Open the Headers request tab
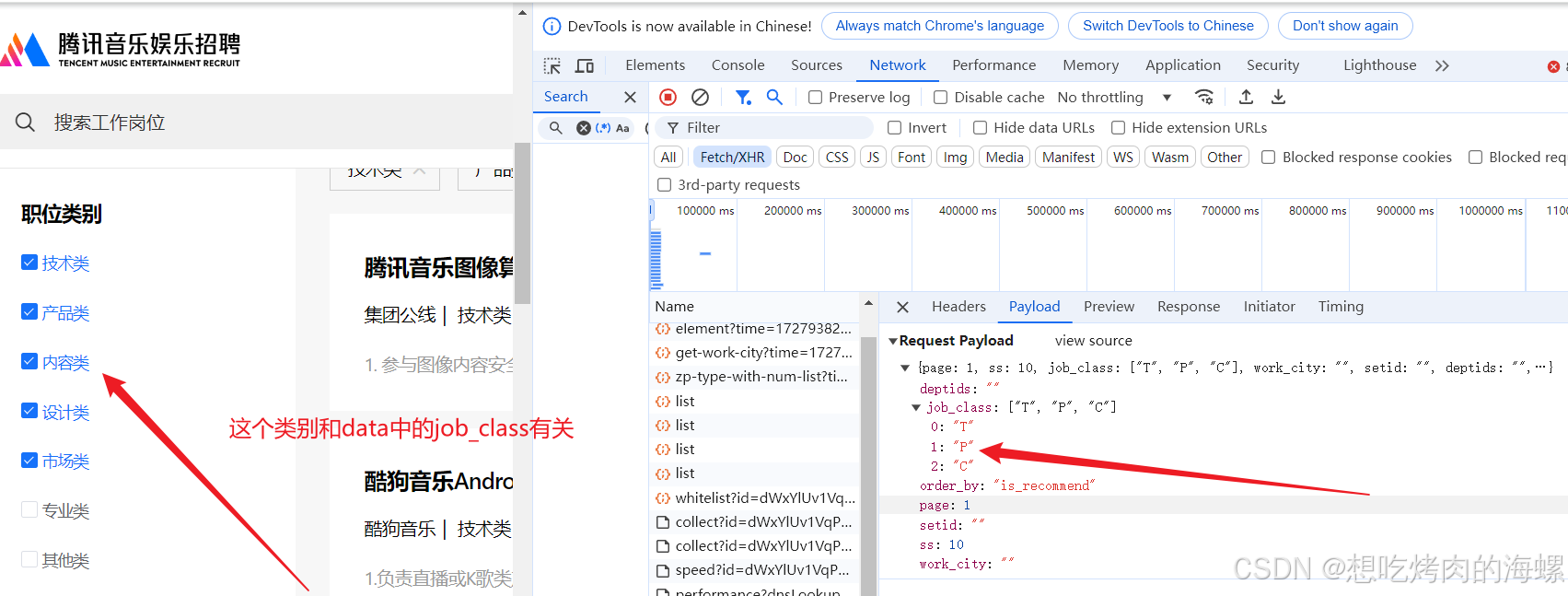This screenshot has height=596, width=1568. click(x=958, y=307)
